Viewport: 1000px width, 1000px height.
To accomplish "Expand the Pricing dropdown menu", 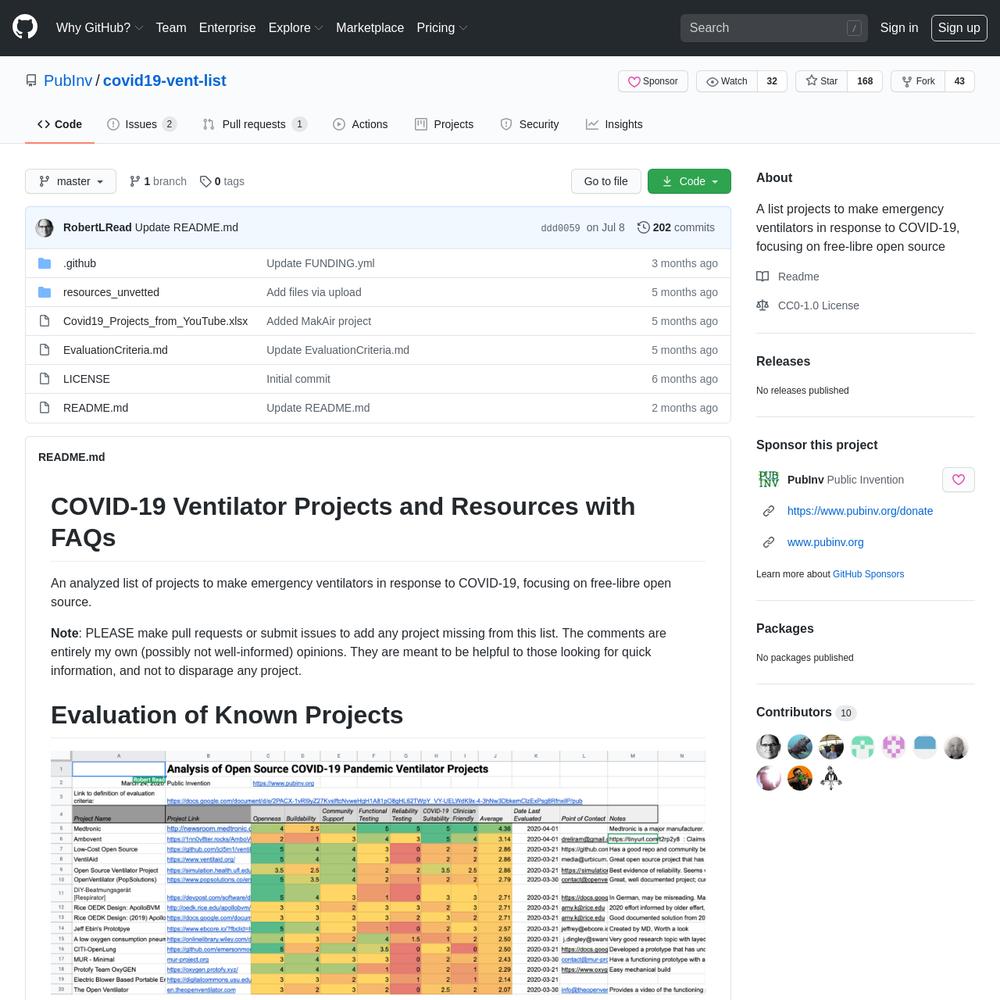I will (441, 28).
